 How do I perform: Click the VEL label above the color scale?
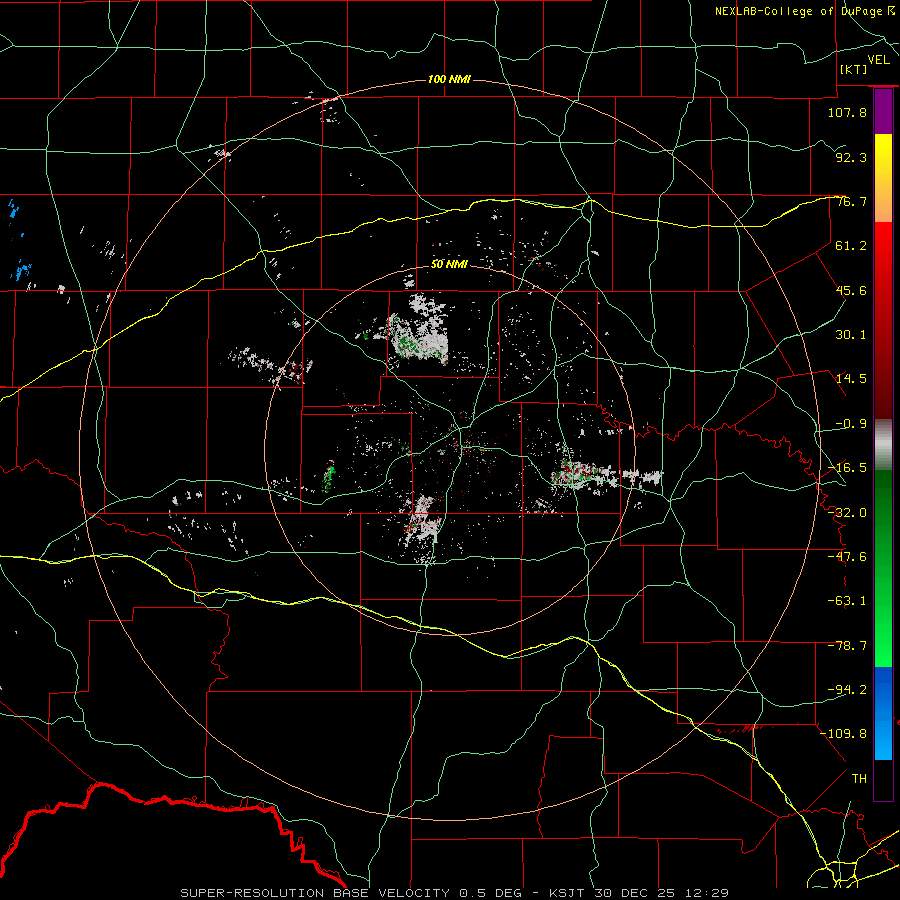tap(878, 59)
